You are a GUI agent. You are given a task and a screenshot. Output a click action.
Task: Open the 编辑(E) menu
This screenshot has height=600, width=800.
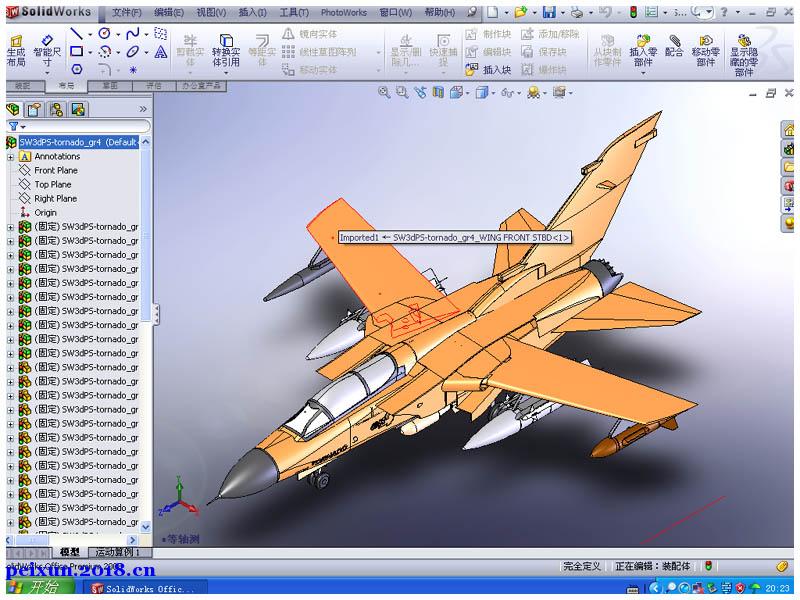(x=169, y=12)
